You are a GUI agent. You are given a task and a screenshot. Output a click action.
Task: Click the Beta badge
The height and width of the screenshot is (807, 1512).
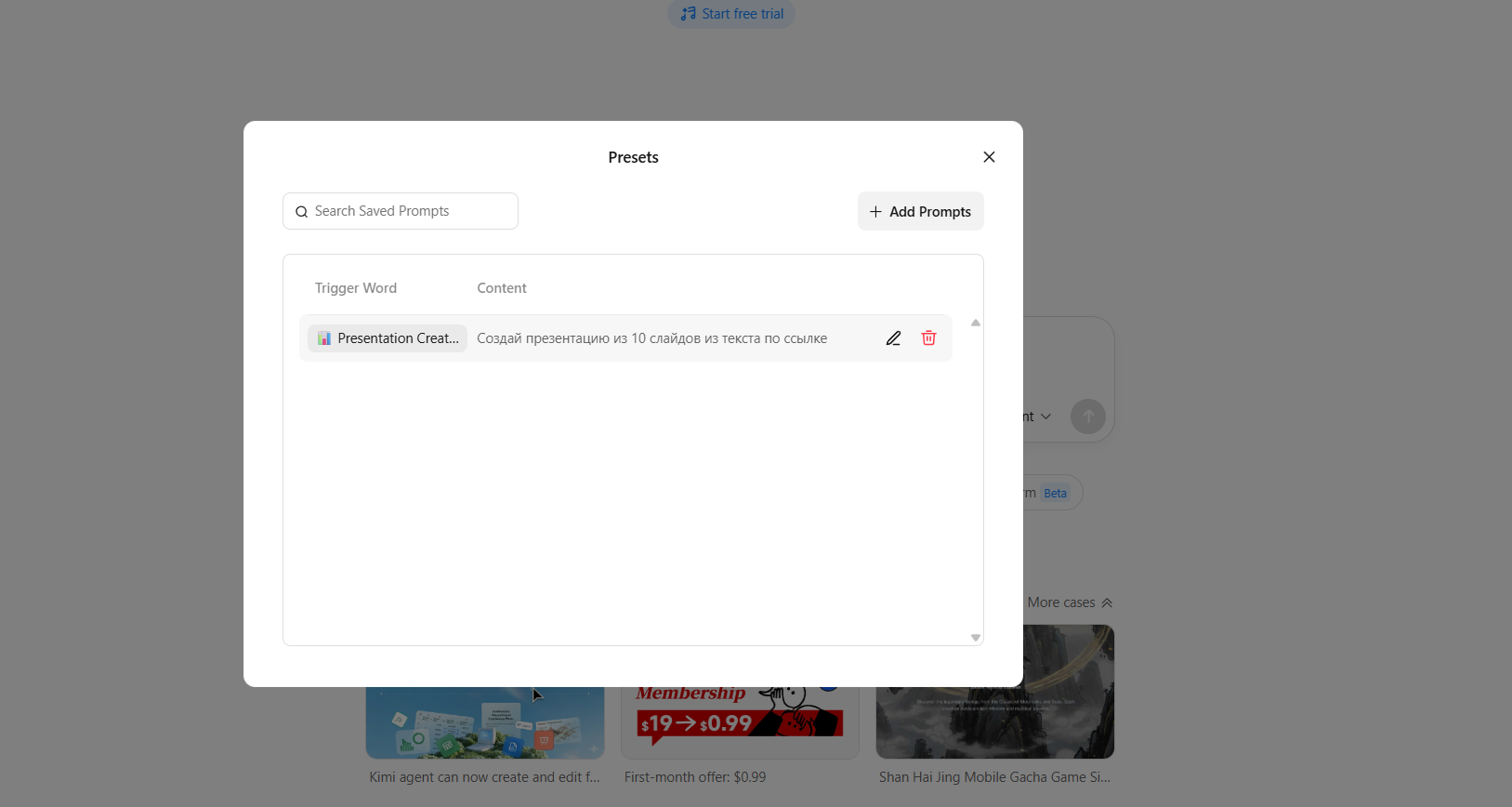pyautogui.click(x=1055, y=494)
